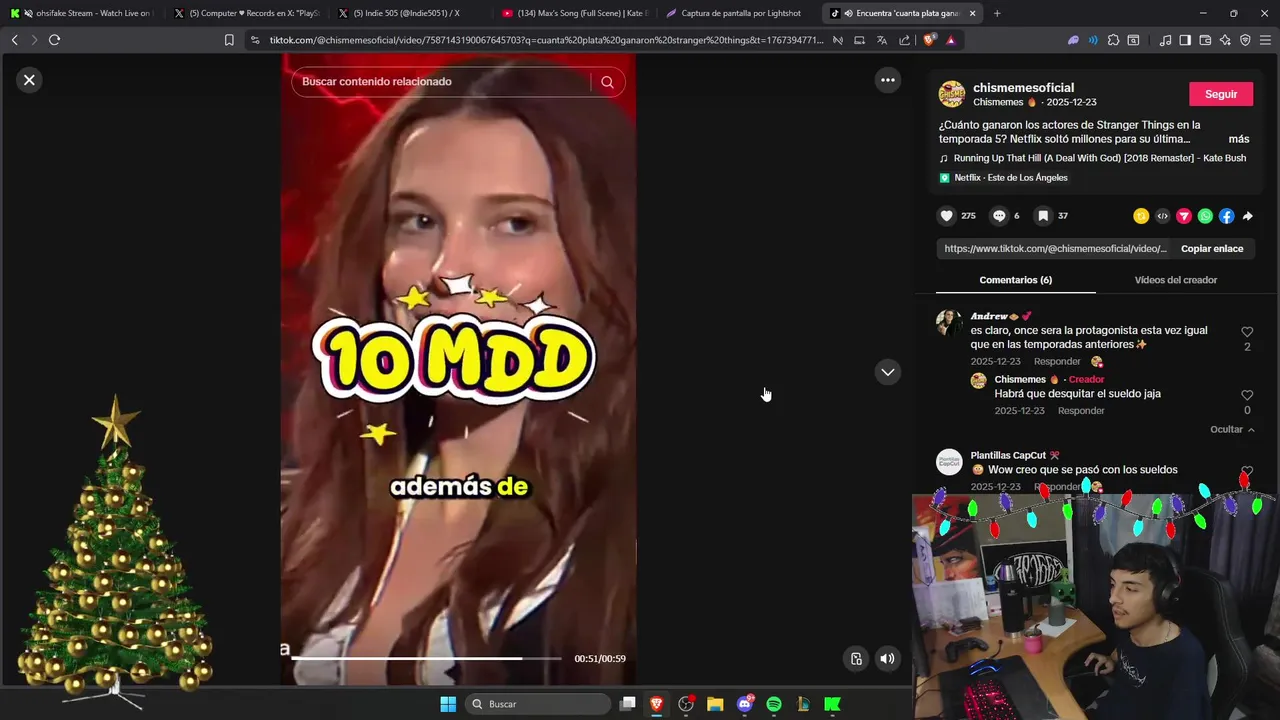The width and height of the screenshot is (1280, 720).
Task: Repost video with yellow repost icon
Action: click(x=1141, y=216)
